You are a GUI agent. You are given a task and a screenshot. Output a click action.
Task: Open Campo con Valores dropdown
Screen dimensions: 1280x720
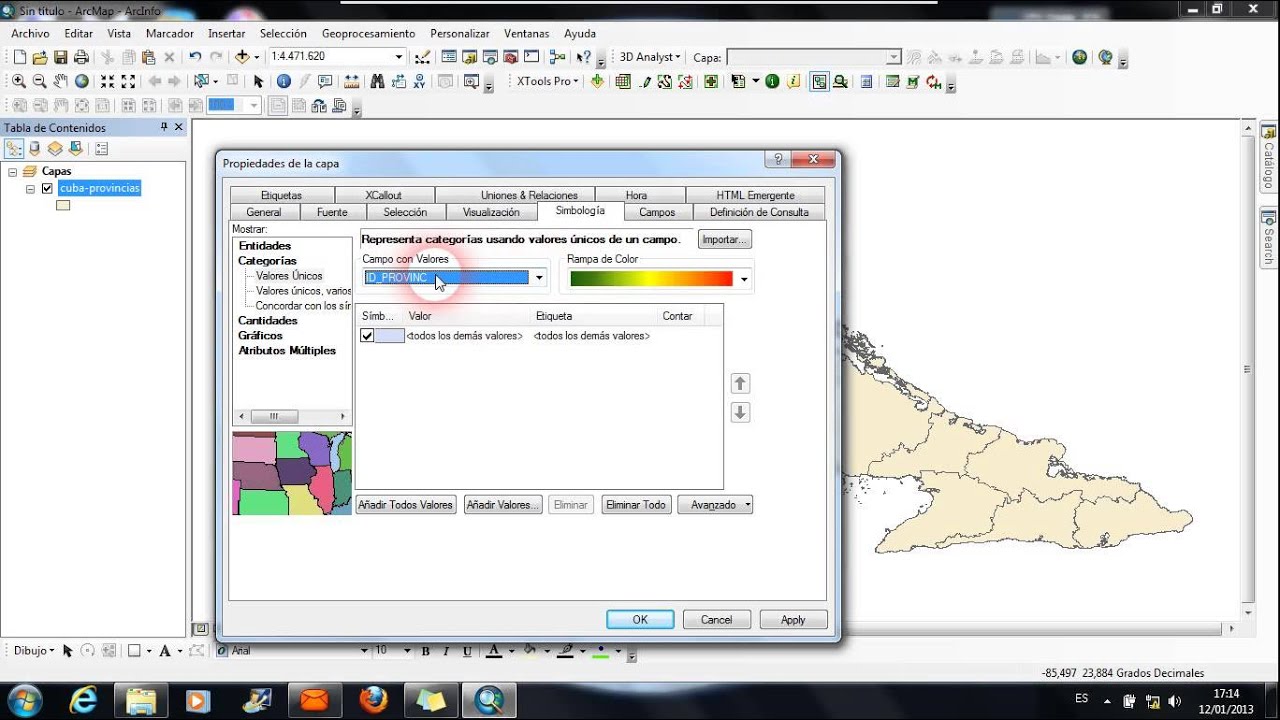(539, 278)
